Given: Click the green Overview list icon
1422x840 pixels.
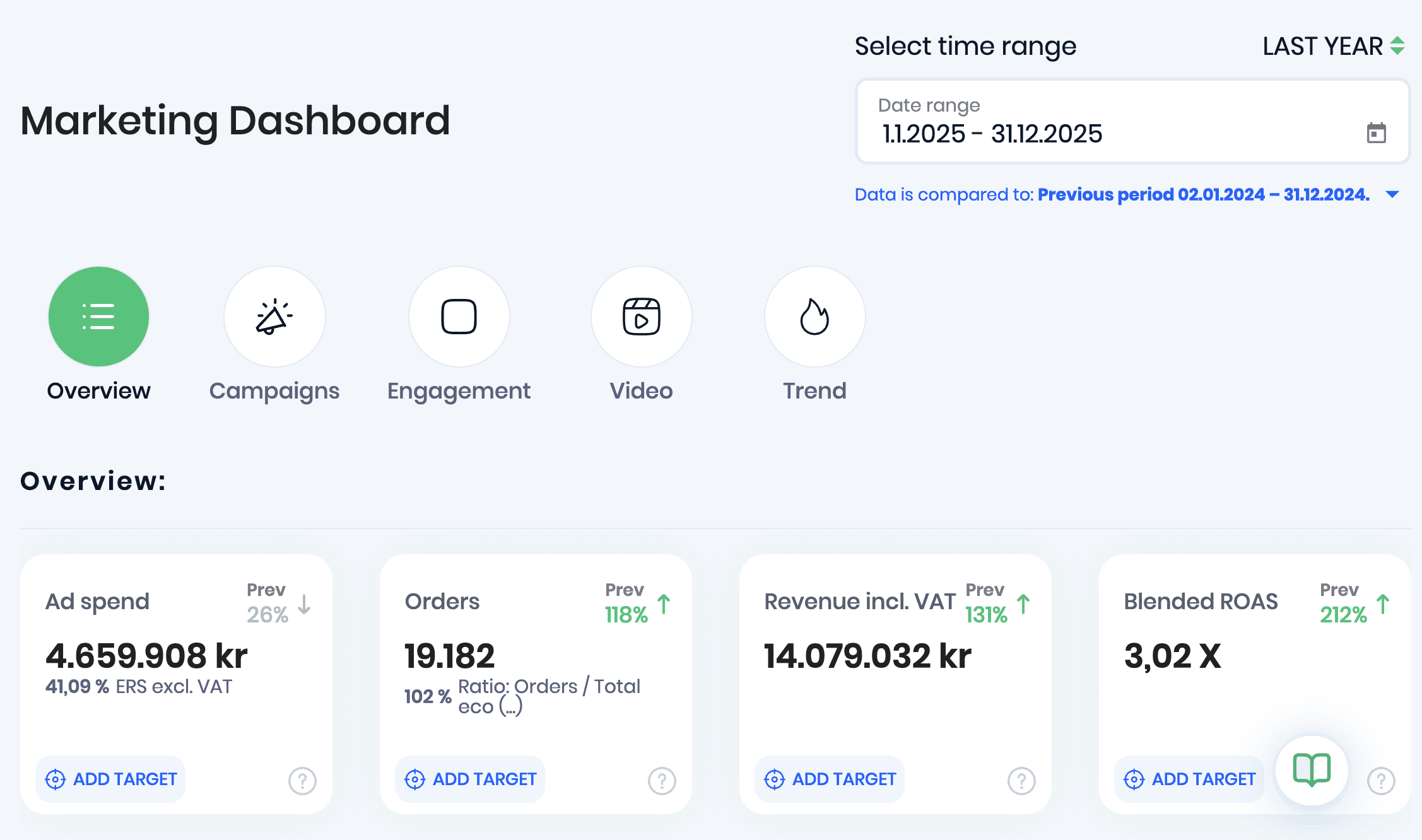Looking at the screenshot, I should pyautogui.click(x=98, y=317).
